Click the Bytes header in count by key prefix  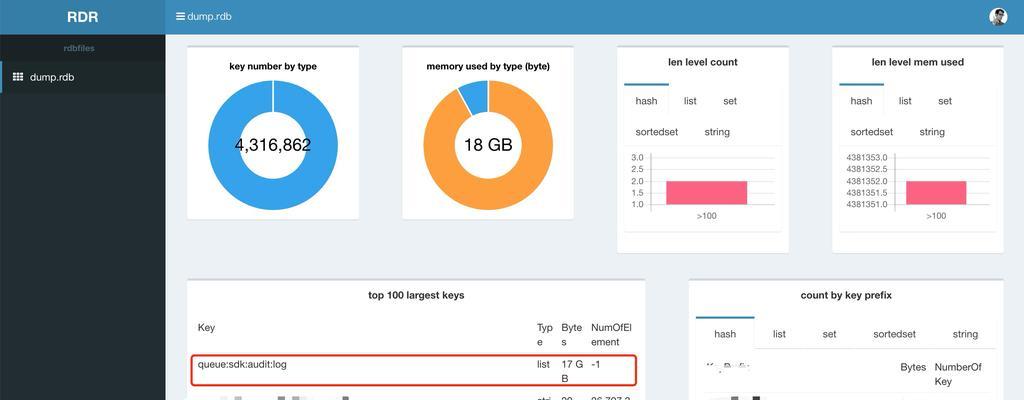point(913,367)
